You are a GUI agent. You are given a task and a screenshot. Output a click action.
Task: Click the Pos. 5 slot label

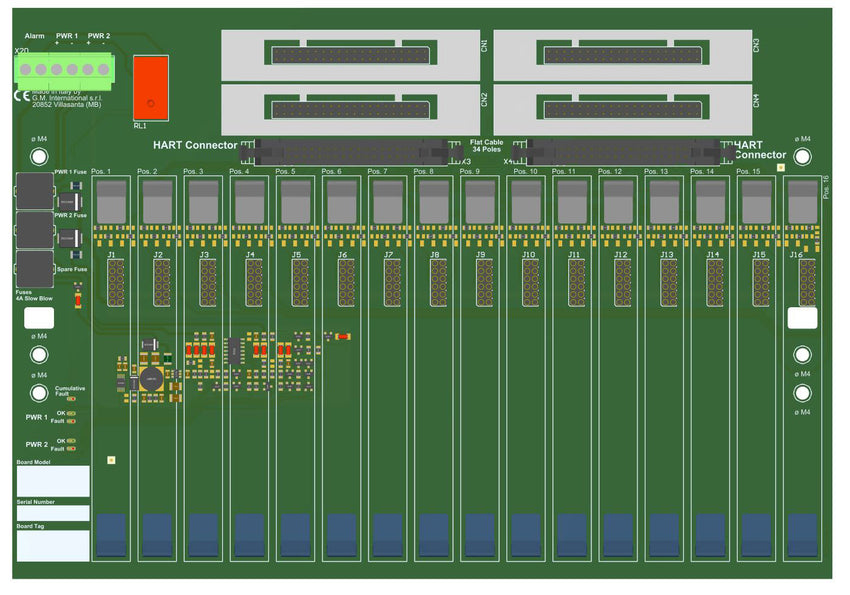click(x=285, y=172)
